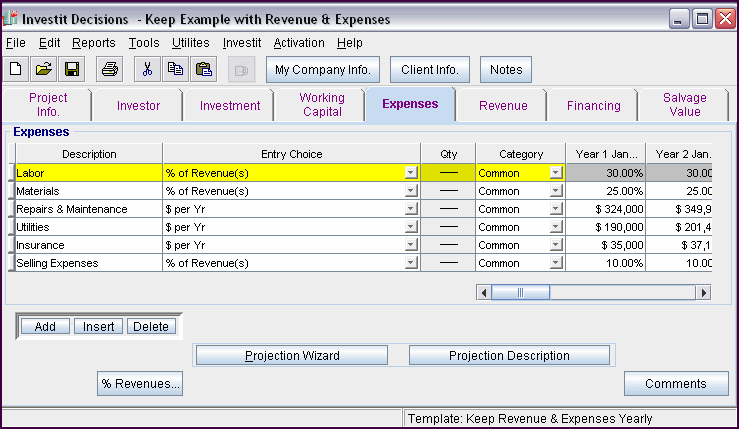Open the Comments button

click(676, 384)
